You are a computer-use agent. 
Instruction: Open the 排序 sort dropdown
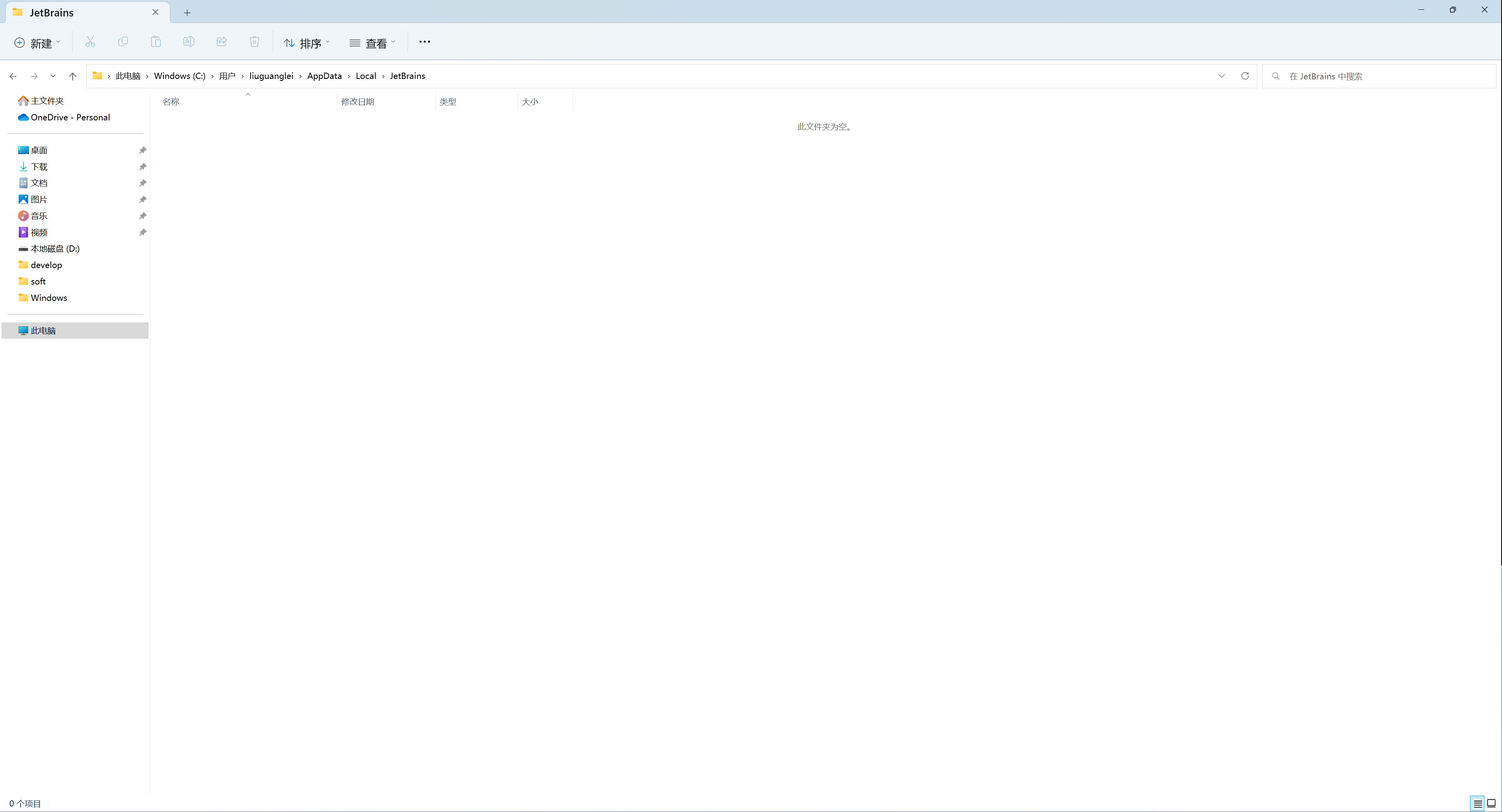coord(307,43)
